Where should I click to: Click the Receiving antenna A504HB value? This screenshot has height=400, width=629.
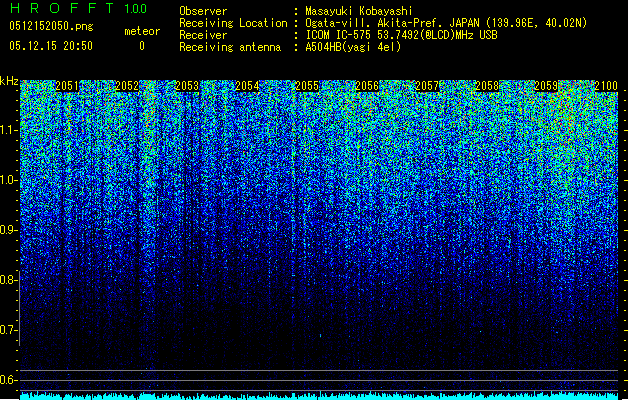pos(353,47)
